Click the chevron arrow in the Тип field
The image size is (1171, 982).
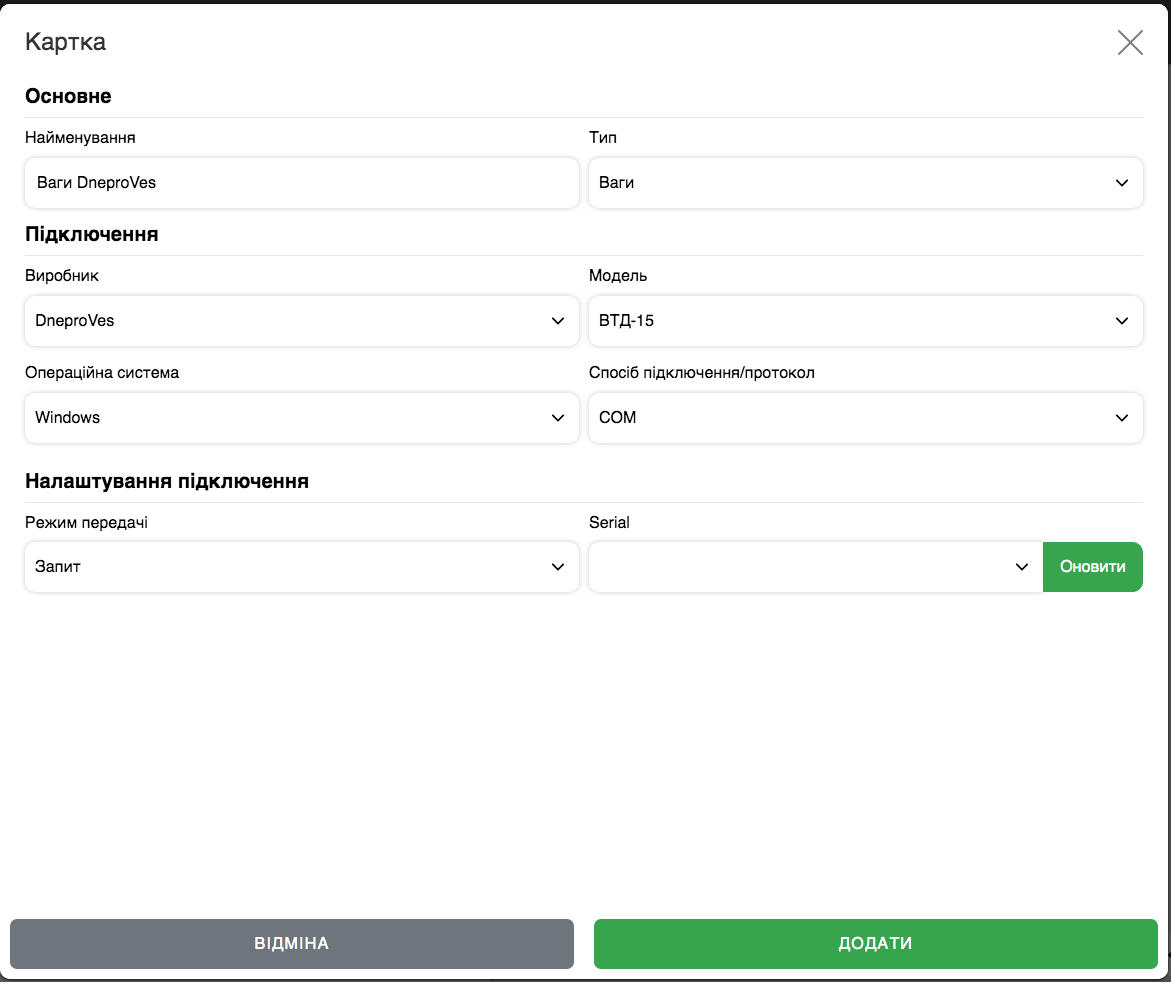click(1121, 183)
